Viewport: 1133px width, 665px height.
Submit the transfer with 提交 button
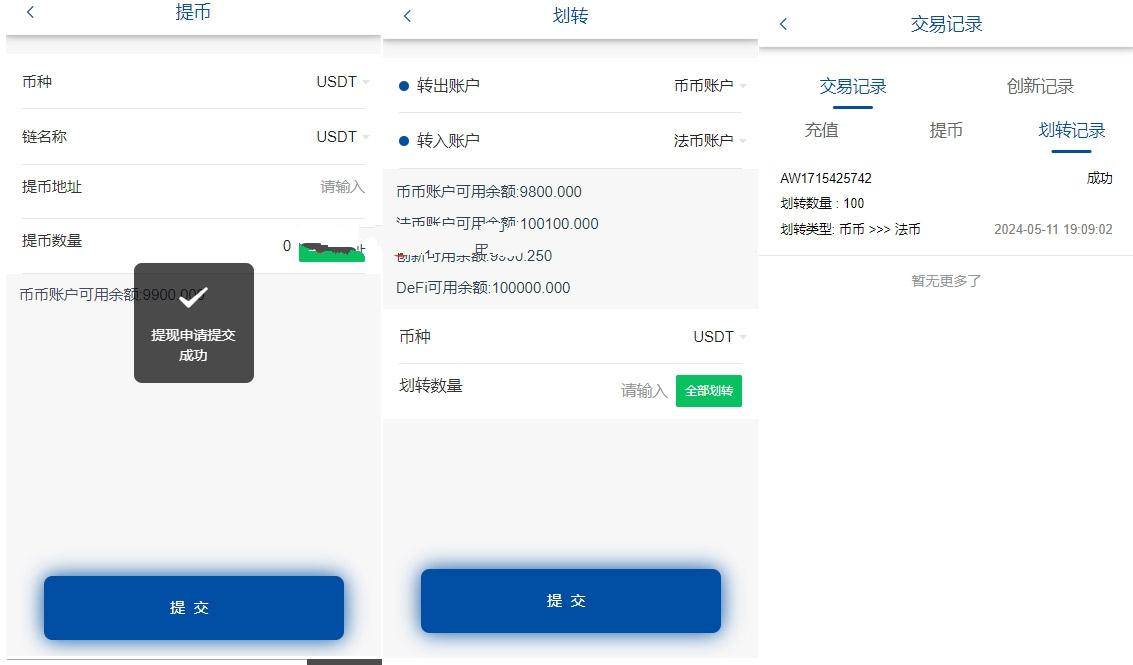[571, 601]
